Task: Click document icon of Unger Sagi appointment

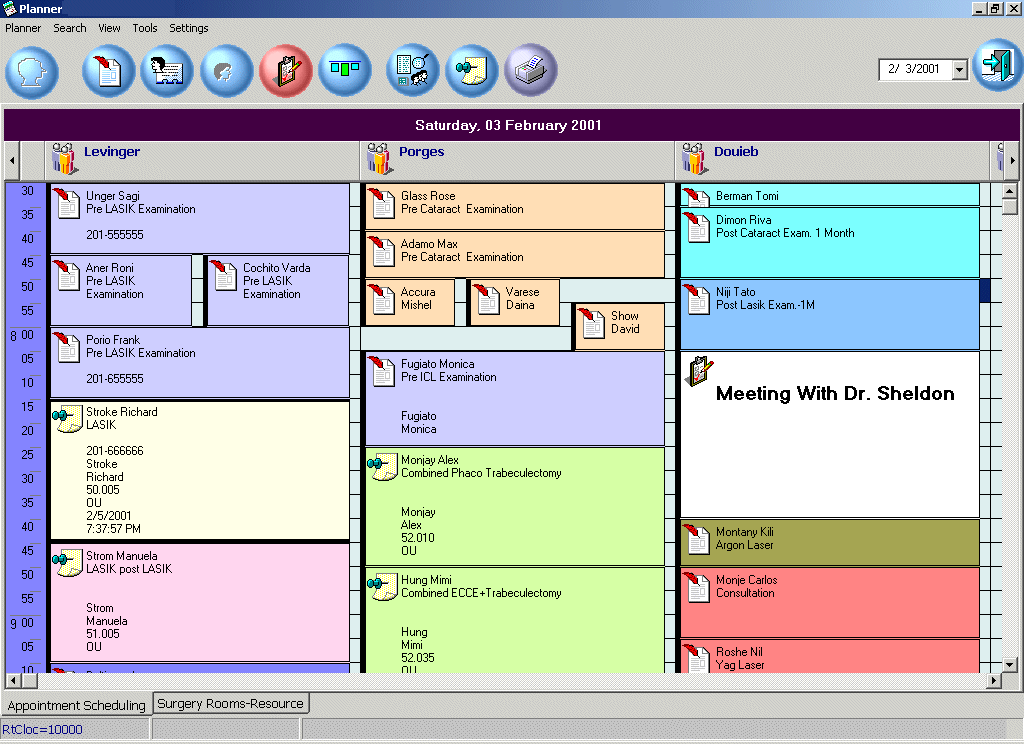Action: pos(66,203)
